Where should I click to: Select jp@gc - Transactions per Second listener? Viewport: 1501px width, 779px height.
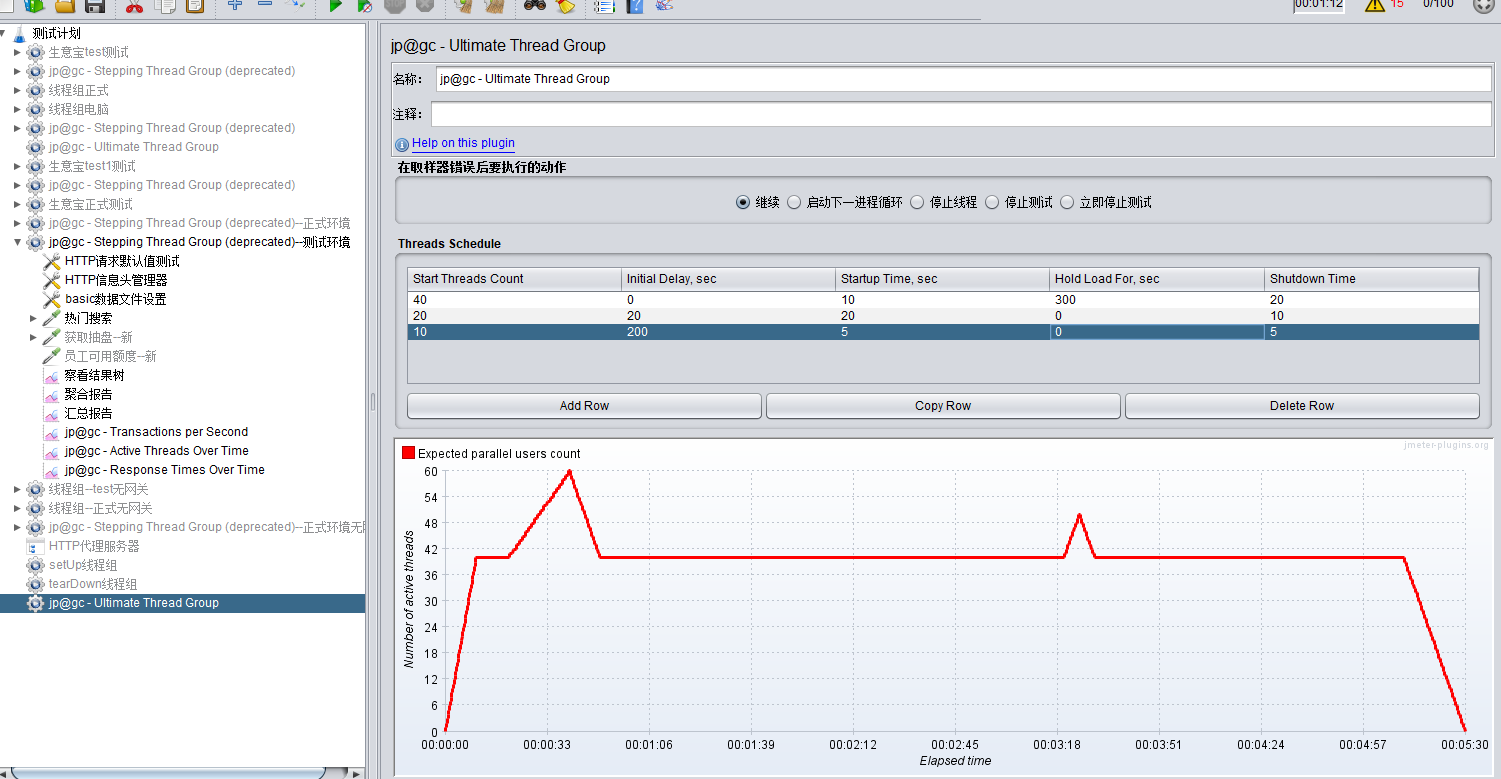(x=156, y=432)
